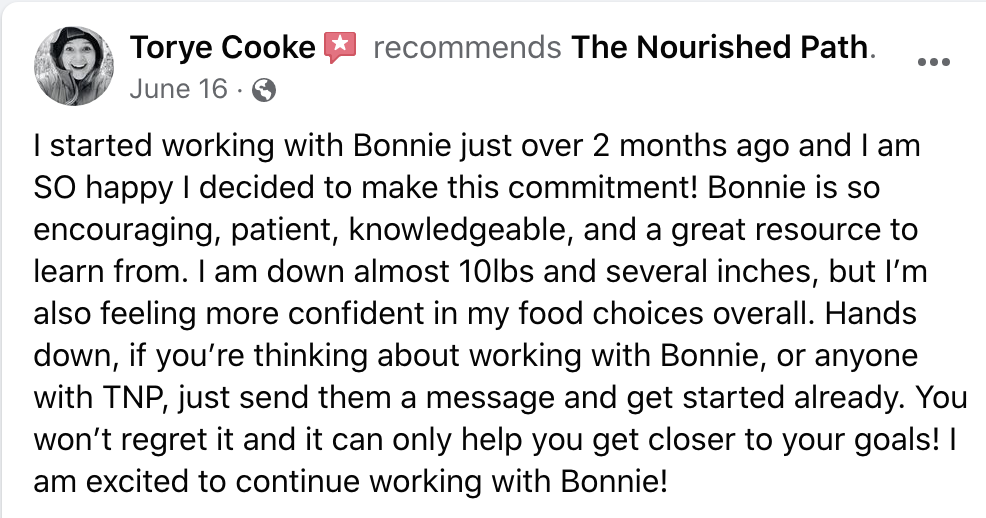Open the three-dot post options menu
Image resolution: width=986 pixels, height=518 pixels.
[933, 62]
